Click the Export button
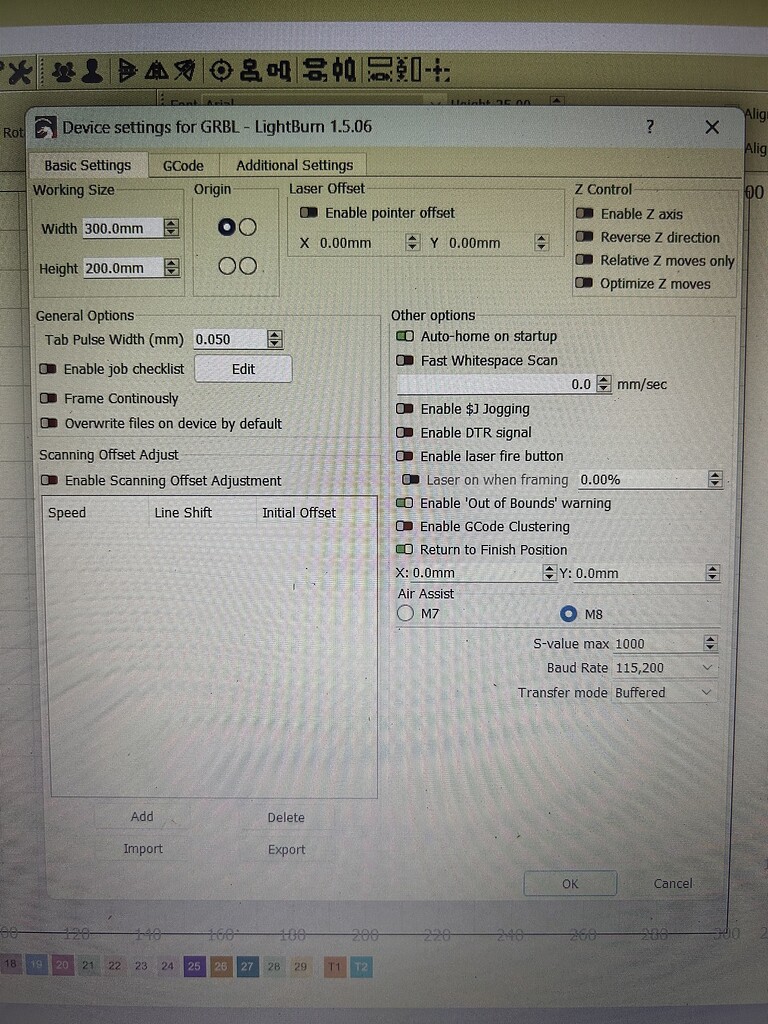768x1024 pixels. pos(286,850)
